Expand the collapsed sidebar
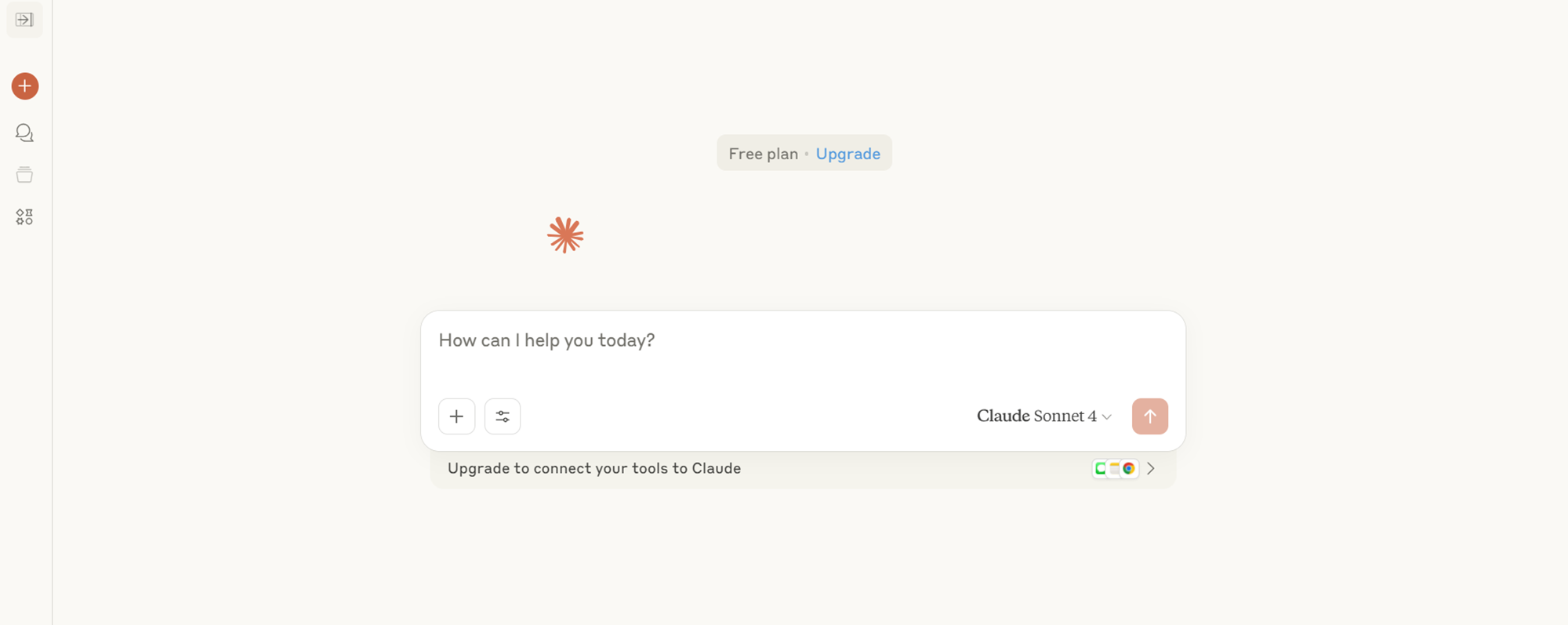1568x625 pixels. tap(24, 20)
